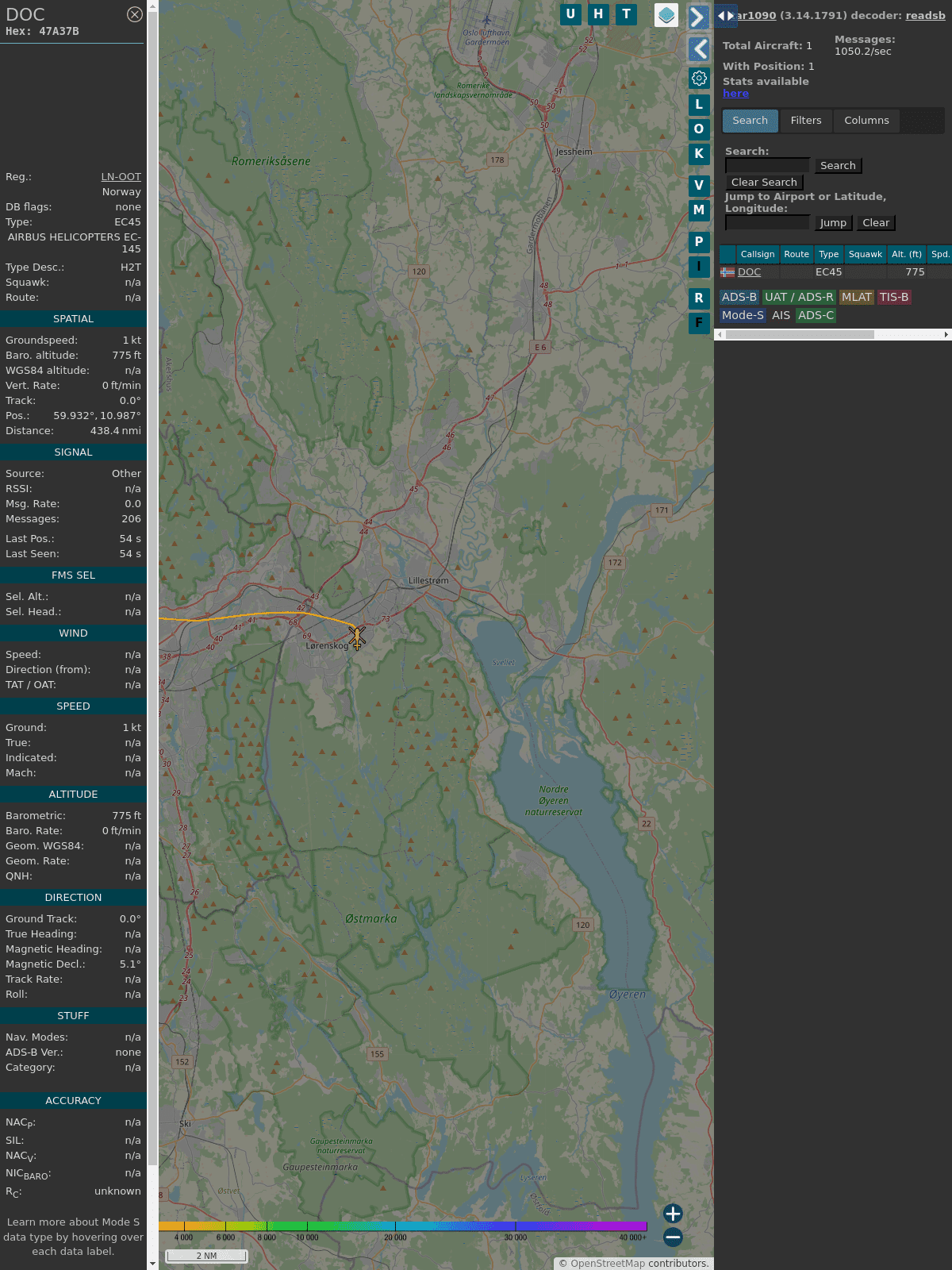
Task: Click the Clear Search button
Action: tap(764, 183)
